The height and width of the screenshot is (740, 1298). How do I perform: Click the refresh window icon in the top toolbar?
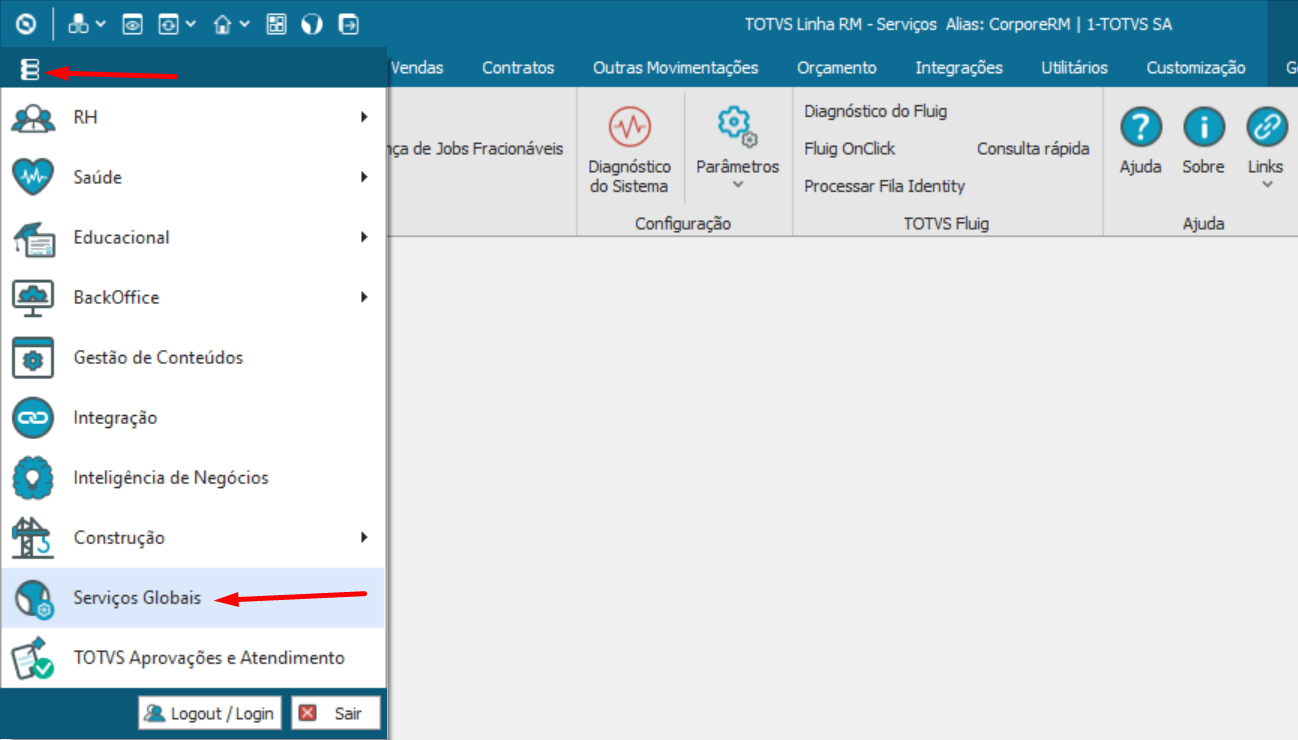pos(168,24)
